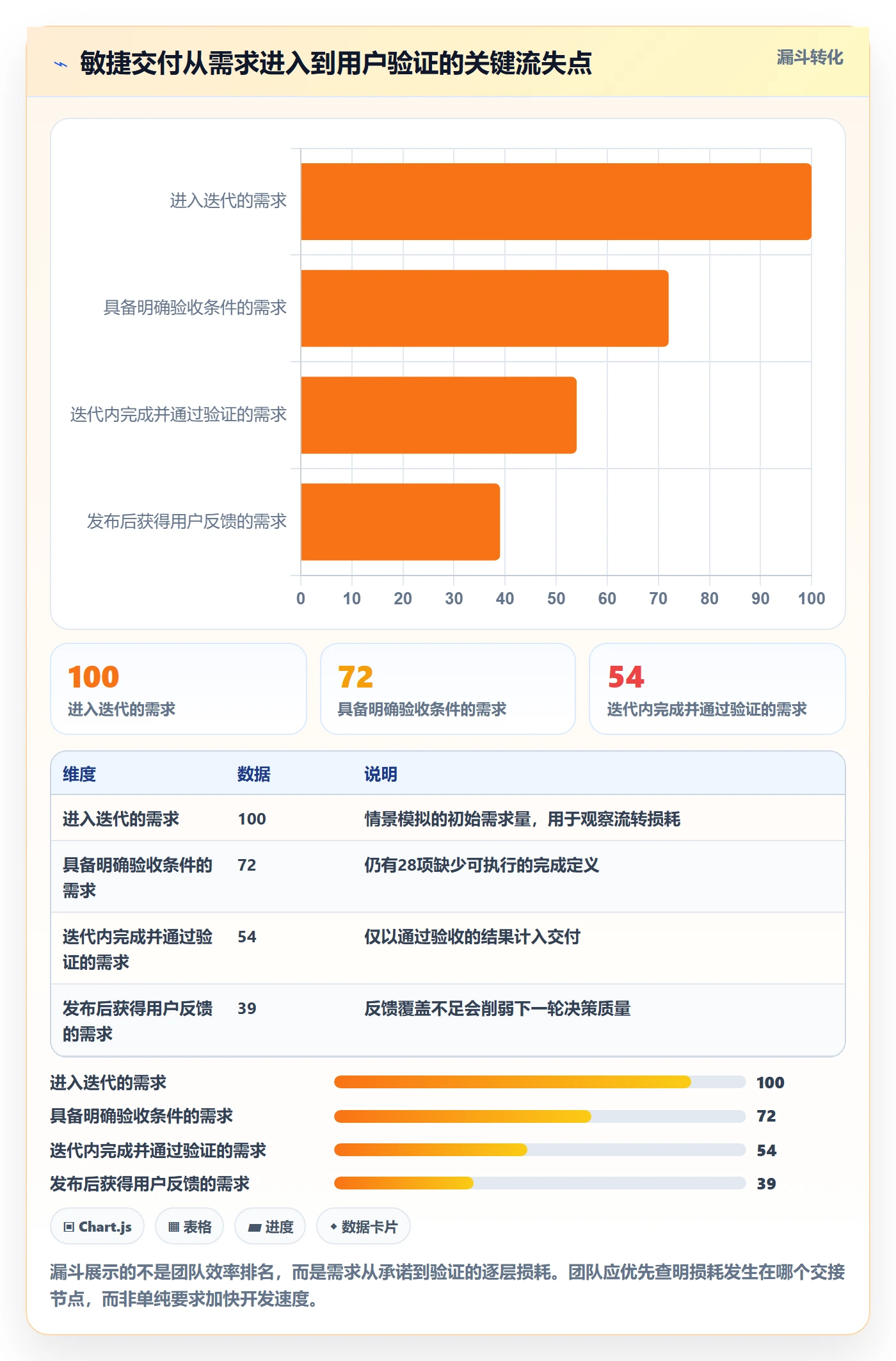This screenshot has width=896, height=1361.
Task: Click the 说明 column header
Action: pyautogui.click(x=381, y=774)
